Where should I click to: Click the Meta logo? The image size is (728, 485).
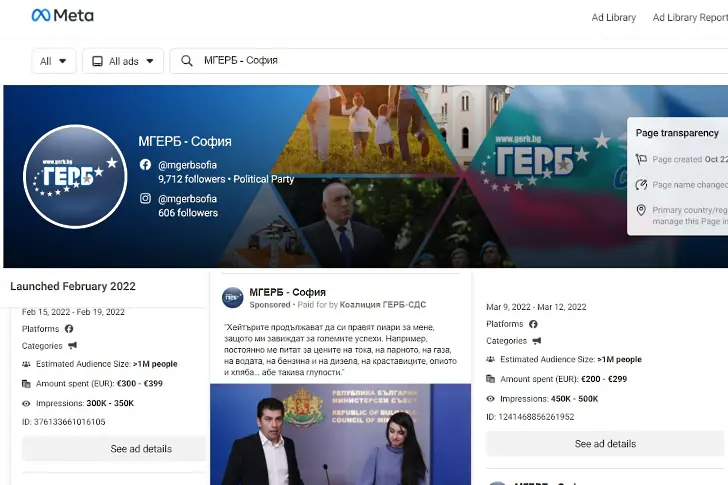[x=62, y=15]
